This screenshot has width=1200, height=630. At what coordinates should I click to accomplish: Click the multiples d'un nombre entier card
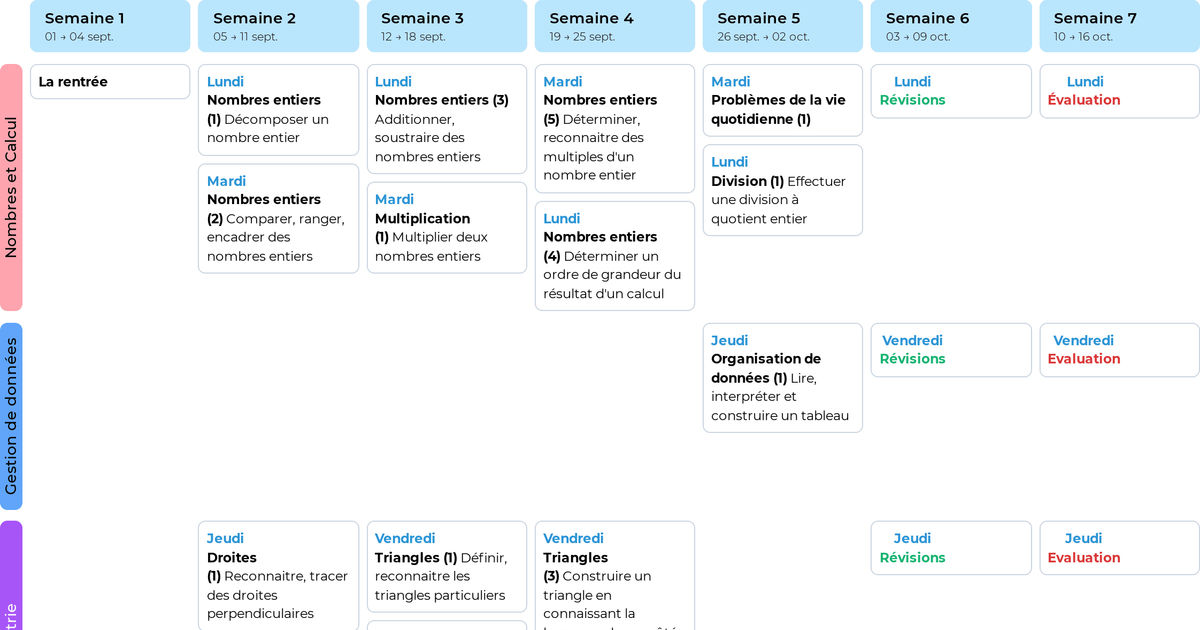point(614,128)
